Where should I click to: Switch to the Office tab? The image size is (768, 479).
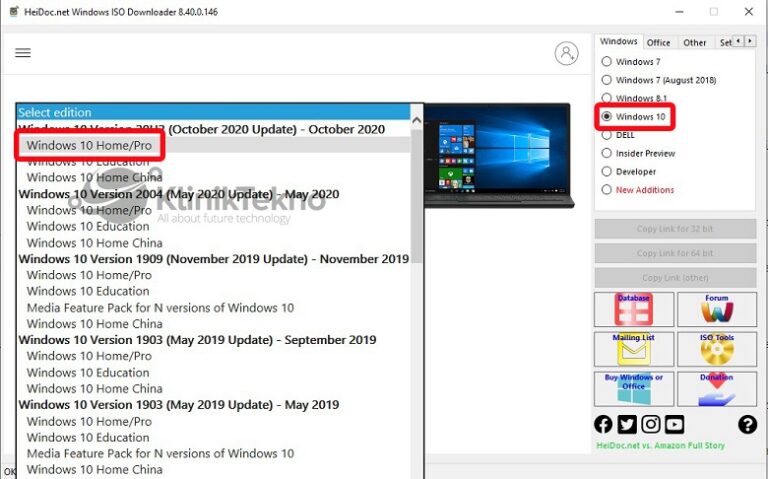pos(658,43)
